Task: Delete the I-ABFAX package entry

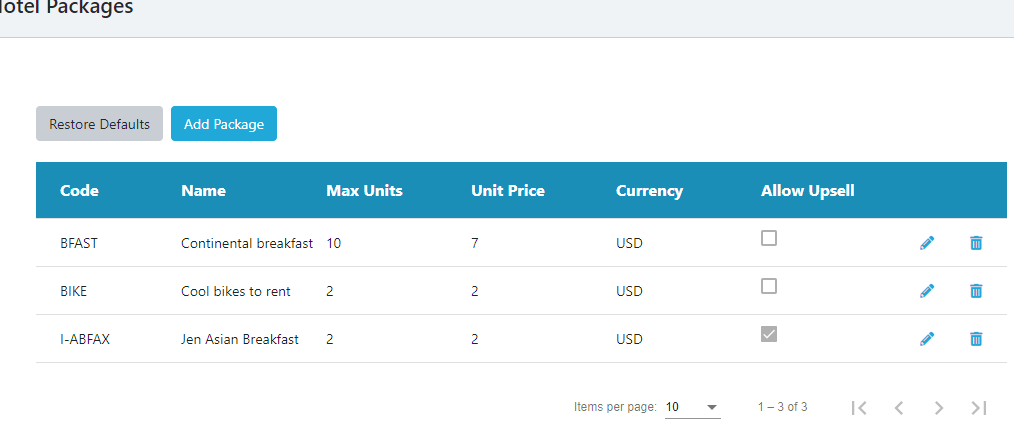Action: [x=976, y=339]
